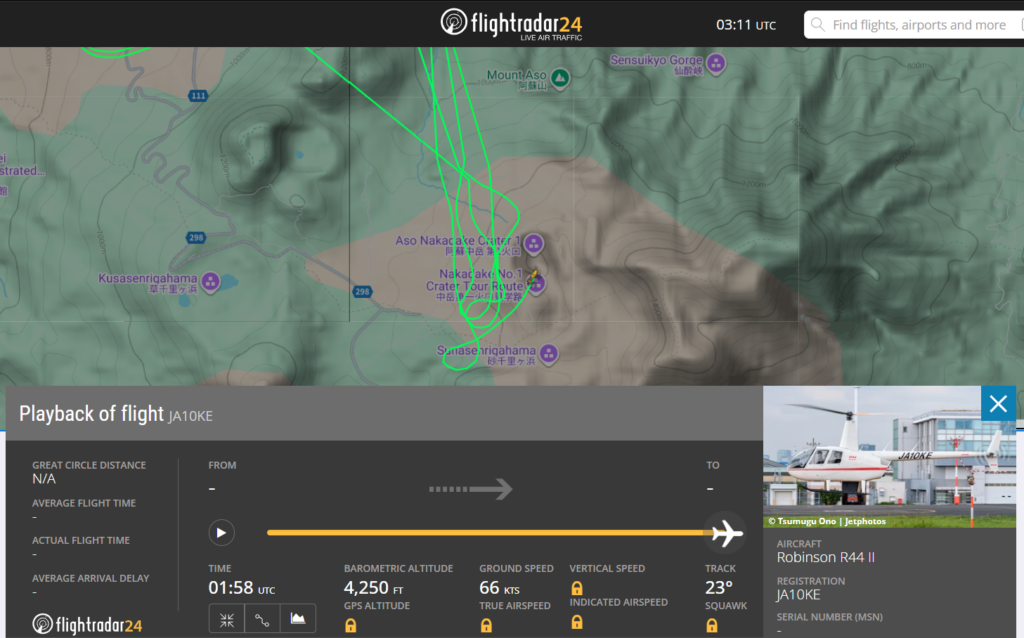1024x638 pixels.
Task: Select the Sensuikyo Gorge map pin
Action: (x=716, y=63)
